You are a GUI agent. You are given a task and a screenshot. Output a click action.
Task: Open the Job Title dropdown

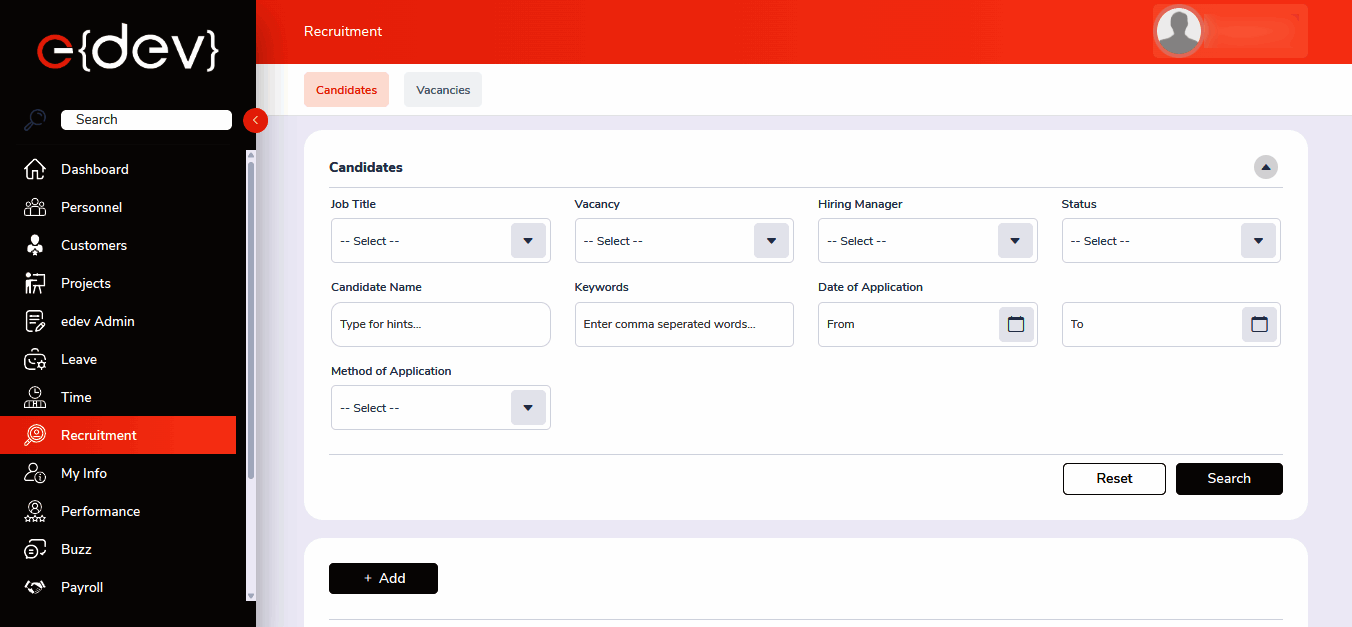[x=528, y=241]
